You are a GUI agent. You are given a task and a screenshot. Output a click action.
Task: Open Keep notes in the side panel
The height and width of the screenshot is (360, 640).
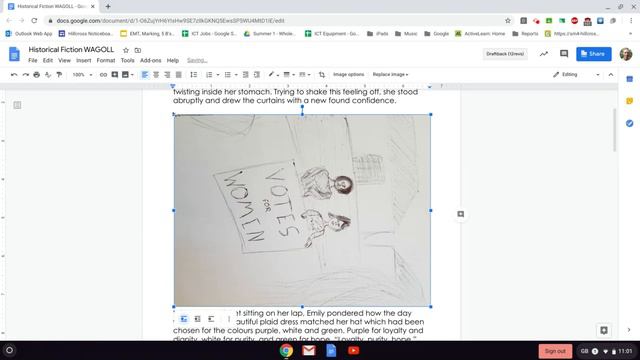coord(629,101)
